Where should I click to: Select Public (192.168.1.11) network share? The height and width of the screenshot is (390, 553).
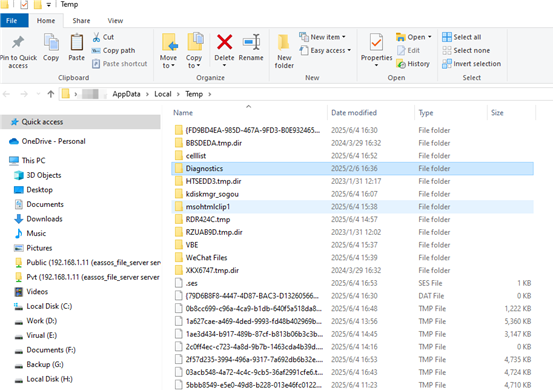pyautogui.click(x=87, y=263)
